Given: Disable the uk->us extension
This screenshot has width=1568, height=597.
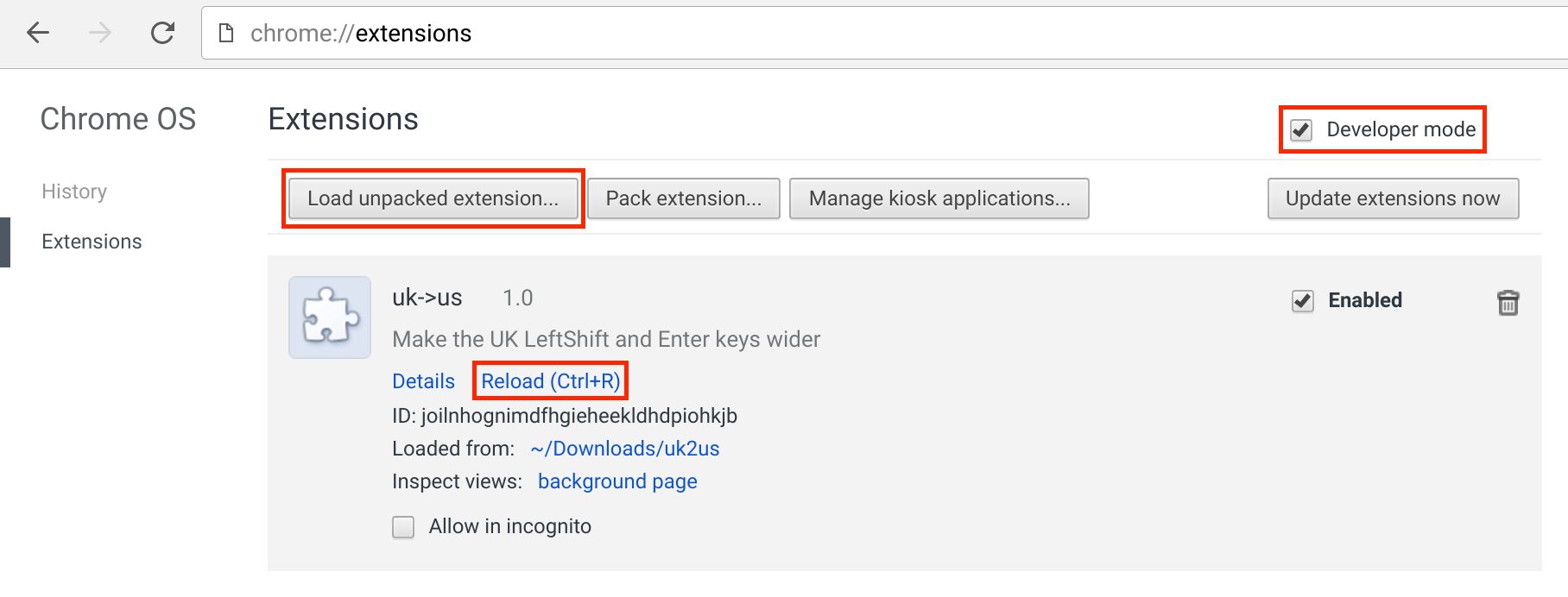Looking at the screenshot, I should point(1300,301).
